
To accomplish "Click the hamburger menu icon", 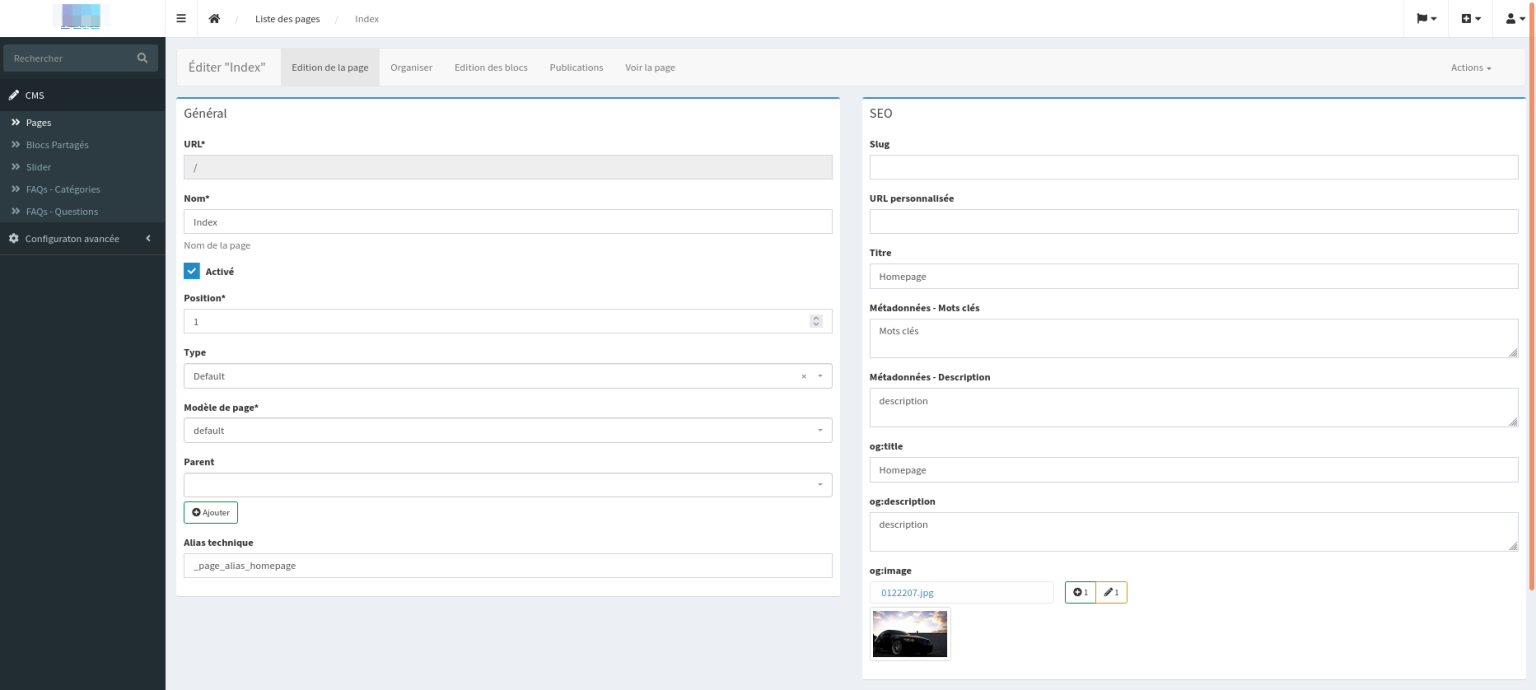I will tap(181, 19).
